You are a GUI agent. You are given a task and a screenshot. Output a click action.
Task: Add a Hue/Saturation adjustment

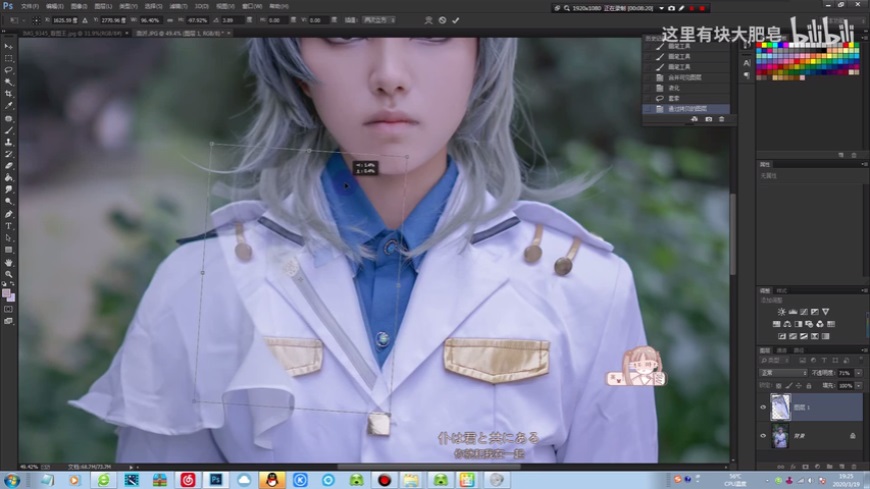[776, 324]
